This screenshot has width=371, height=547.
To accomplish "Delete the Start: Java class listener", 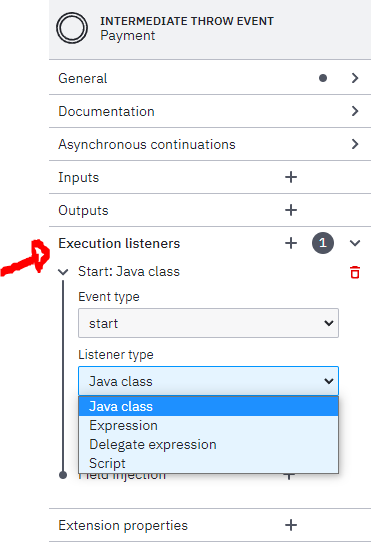I will click(355, 272).
